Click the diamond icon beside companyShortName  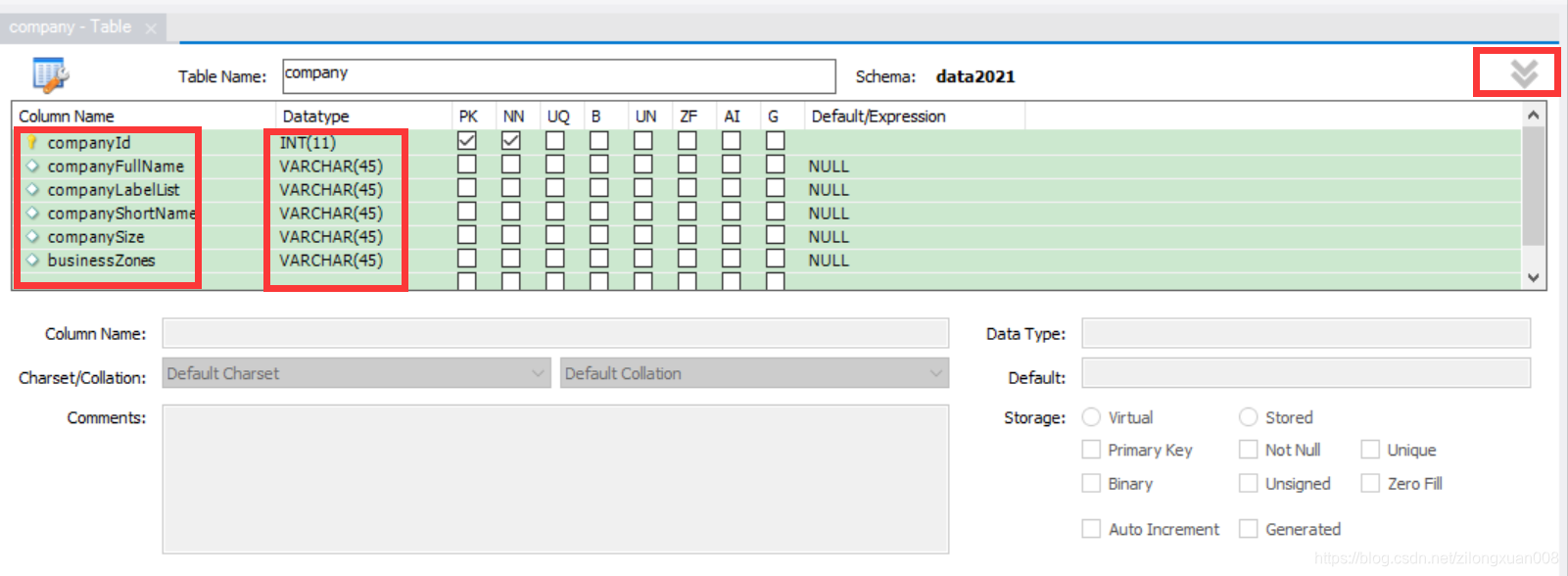pyautogui.click(x=32, y=213)
